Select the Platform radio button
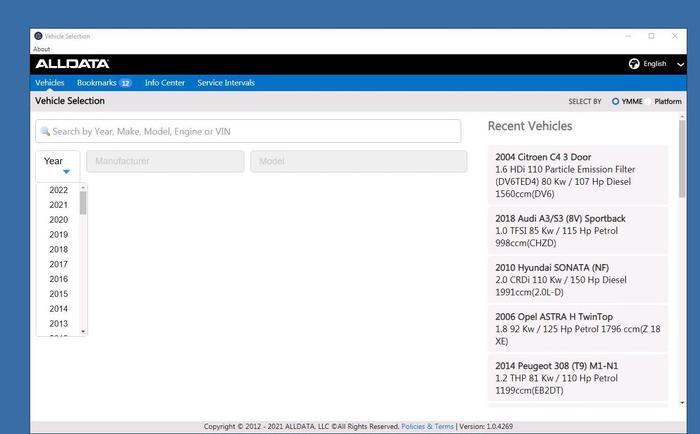700x434 pixels. [649, 101]
